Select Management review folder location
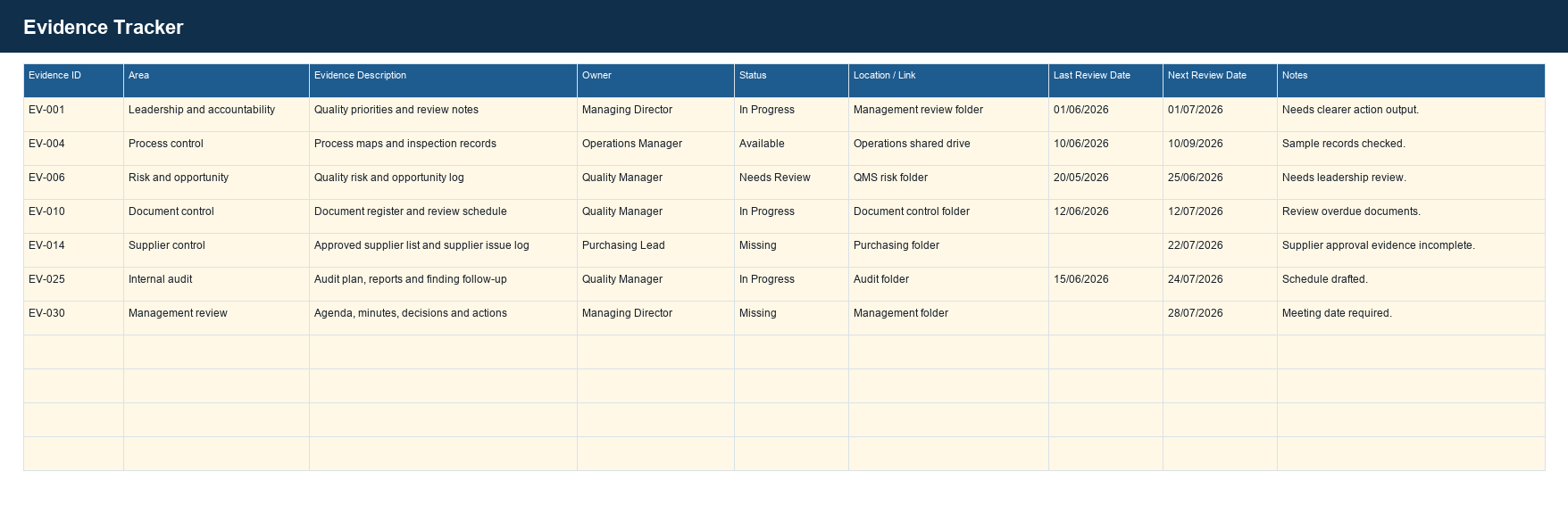1568x505 pixels. pos(948,114)
